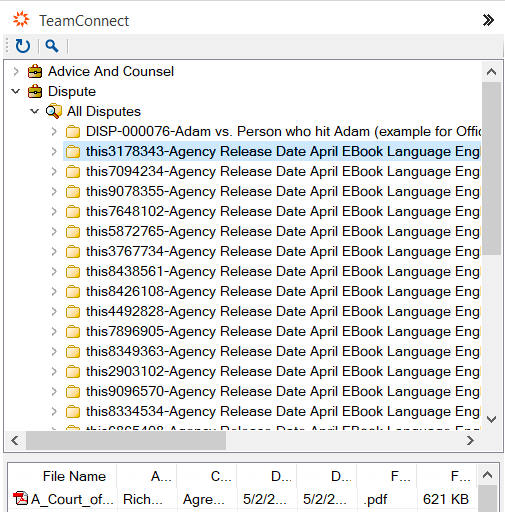The image size is (505, 512).
Task: Refresh the TeamConnect tree
Action: tap(23, 46)
